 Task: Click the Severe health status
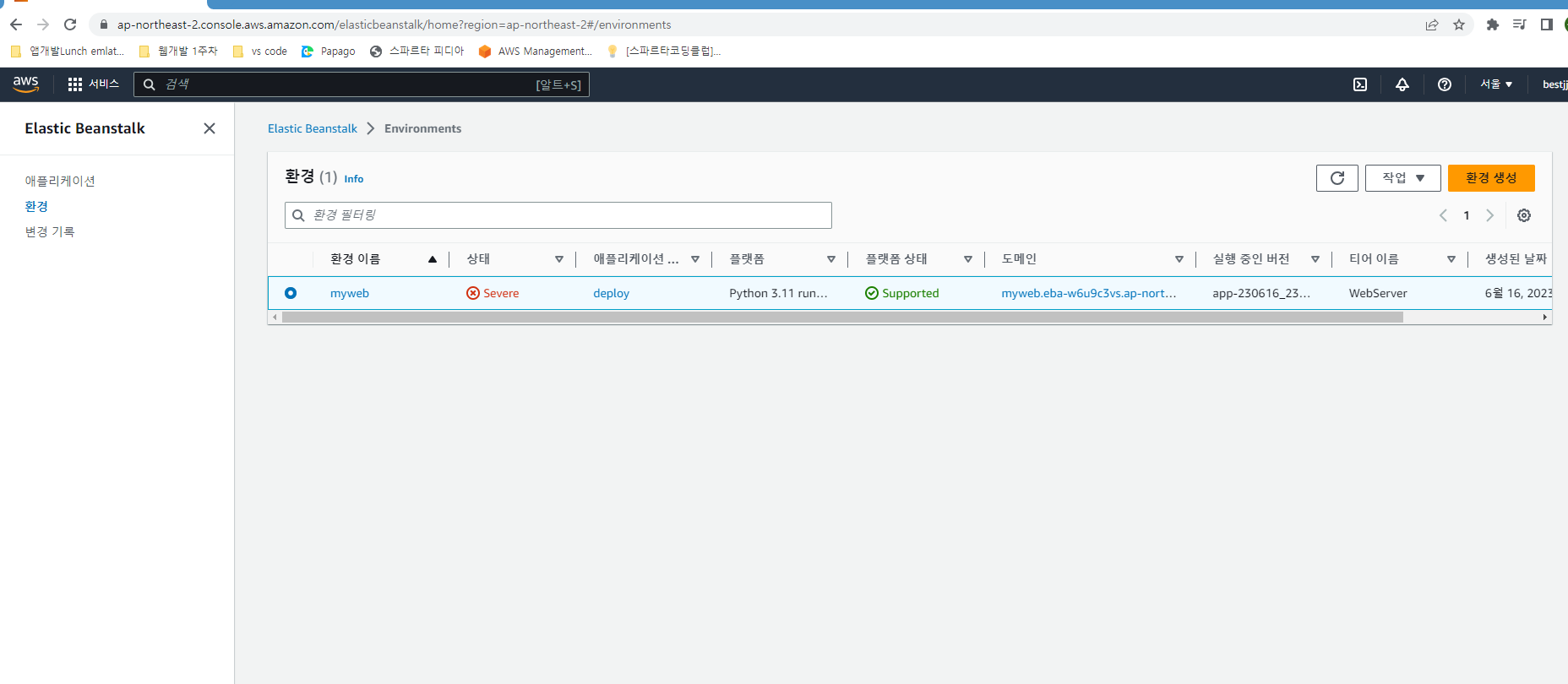coord(493,293)
